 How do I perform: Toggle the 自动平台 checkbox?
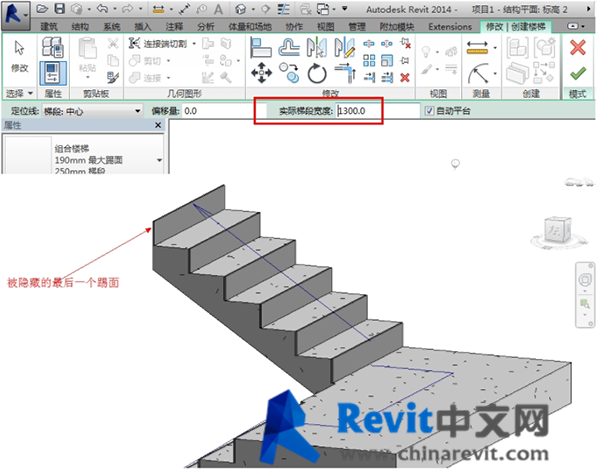(429, 111)
